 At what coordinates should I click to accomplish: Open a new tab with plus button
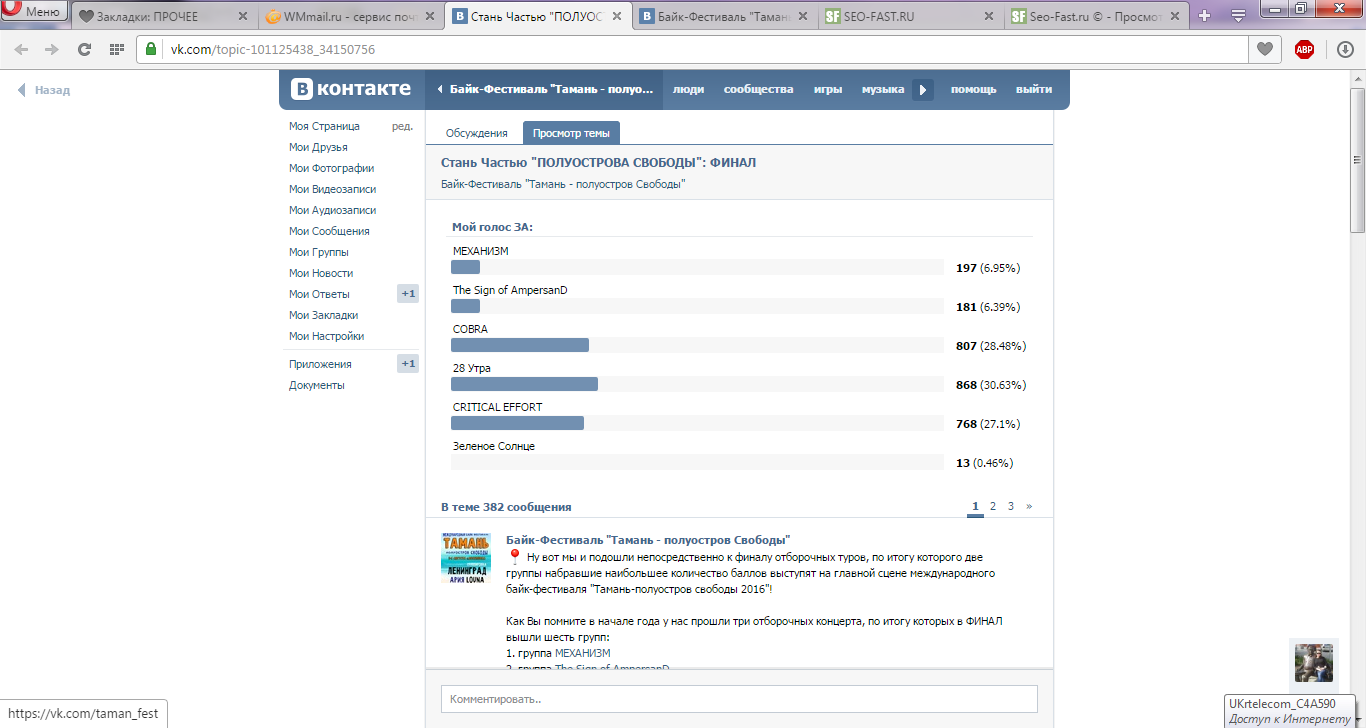point(1205,16)
